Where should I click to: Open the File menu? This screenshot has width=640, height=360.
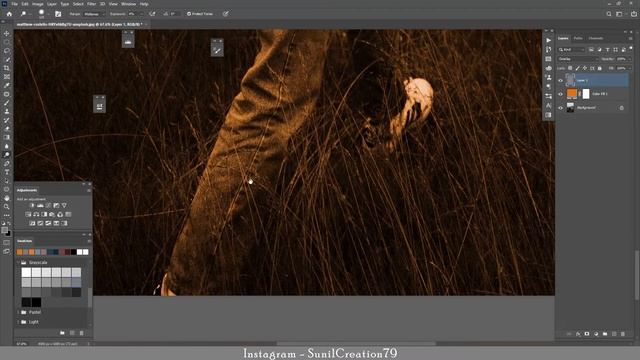(x=14, y=4)
